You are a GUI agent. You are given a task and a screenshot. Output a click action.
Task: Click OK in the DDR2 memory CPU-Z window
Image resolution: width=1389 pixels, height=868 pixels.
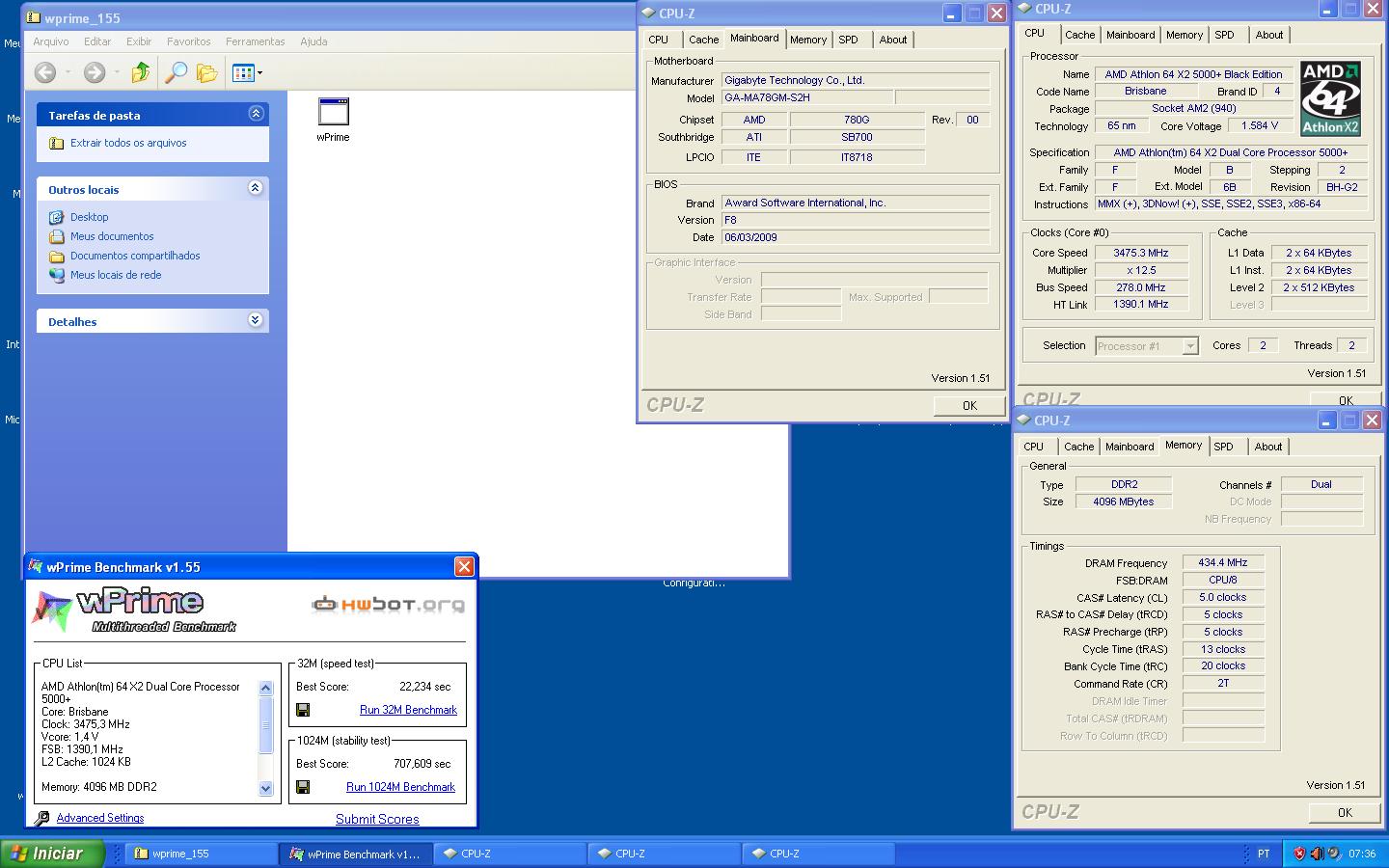pyautogui.click(x=1345, y=813)
